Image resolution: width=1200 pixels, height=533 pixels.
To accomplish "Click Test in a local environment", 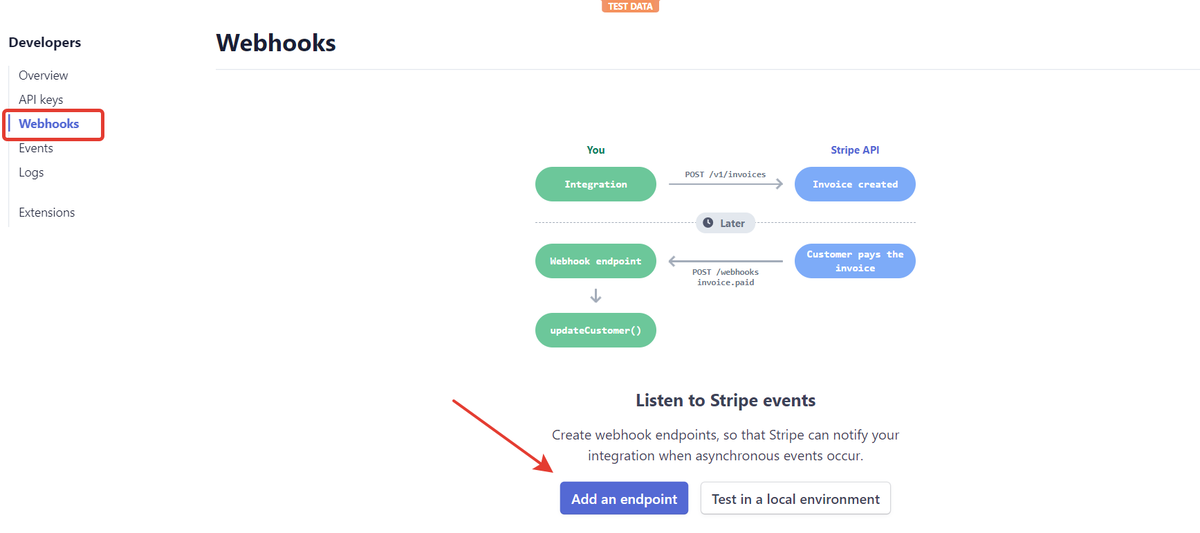I will [x=795, y=498].
